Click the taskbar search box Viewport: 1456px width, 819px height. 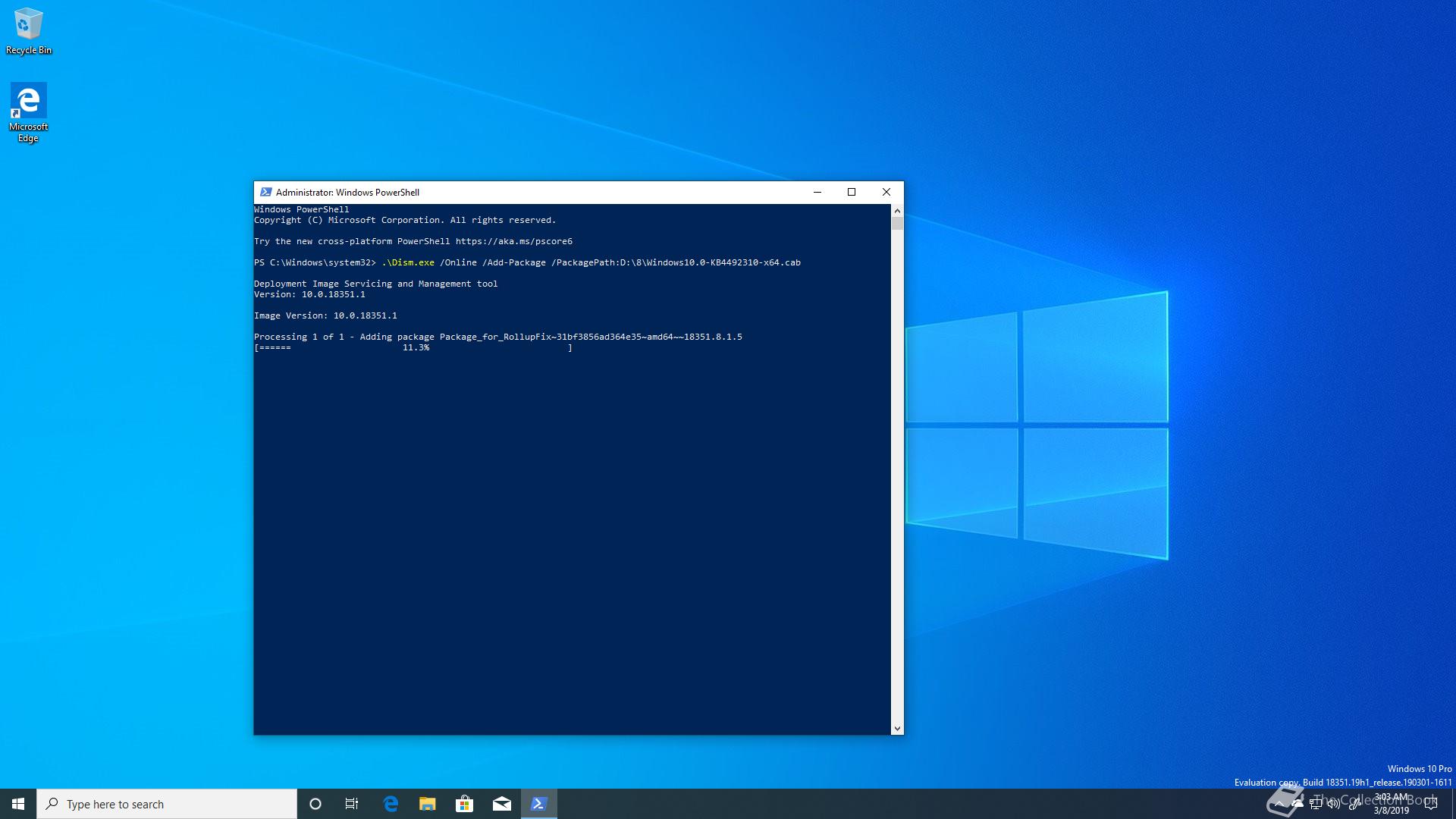point(167,804)
